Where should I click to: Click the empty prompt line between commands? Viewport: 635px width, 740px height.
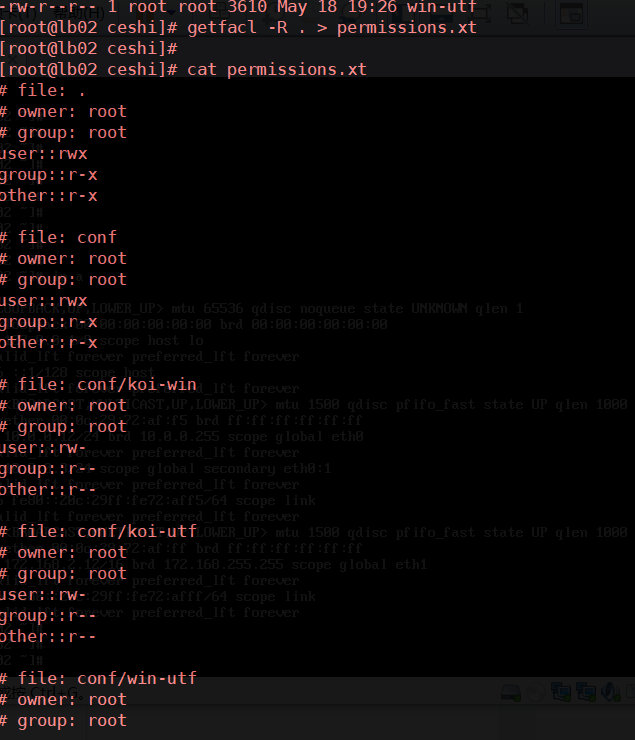[89, 48]
